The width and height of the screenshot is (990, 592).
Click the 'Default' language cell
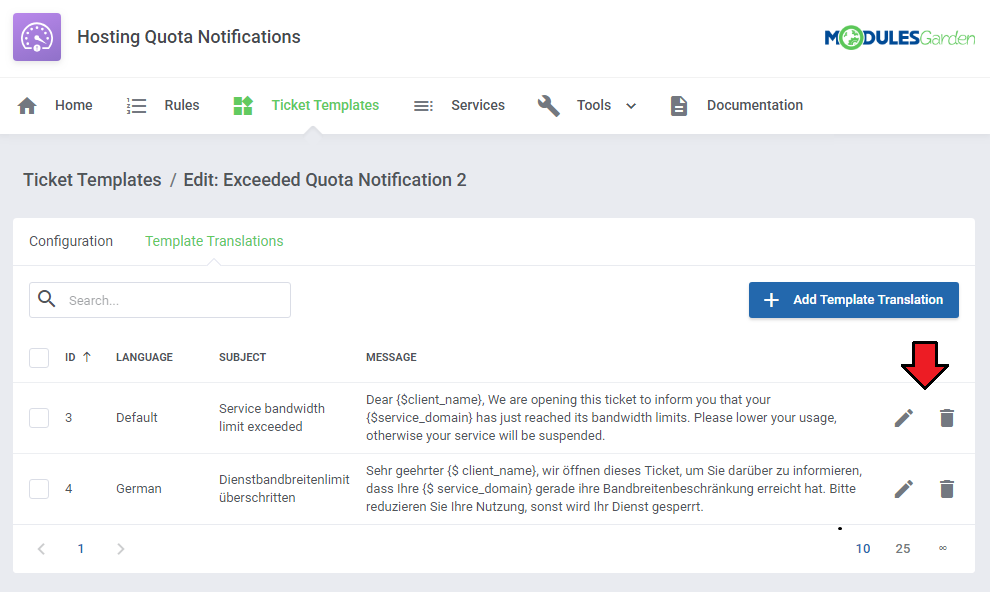pos(136,418)
